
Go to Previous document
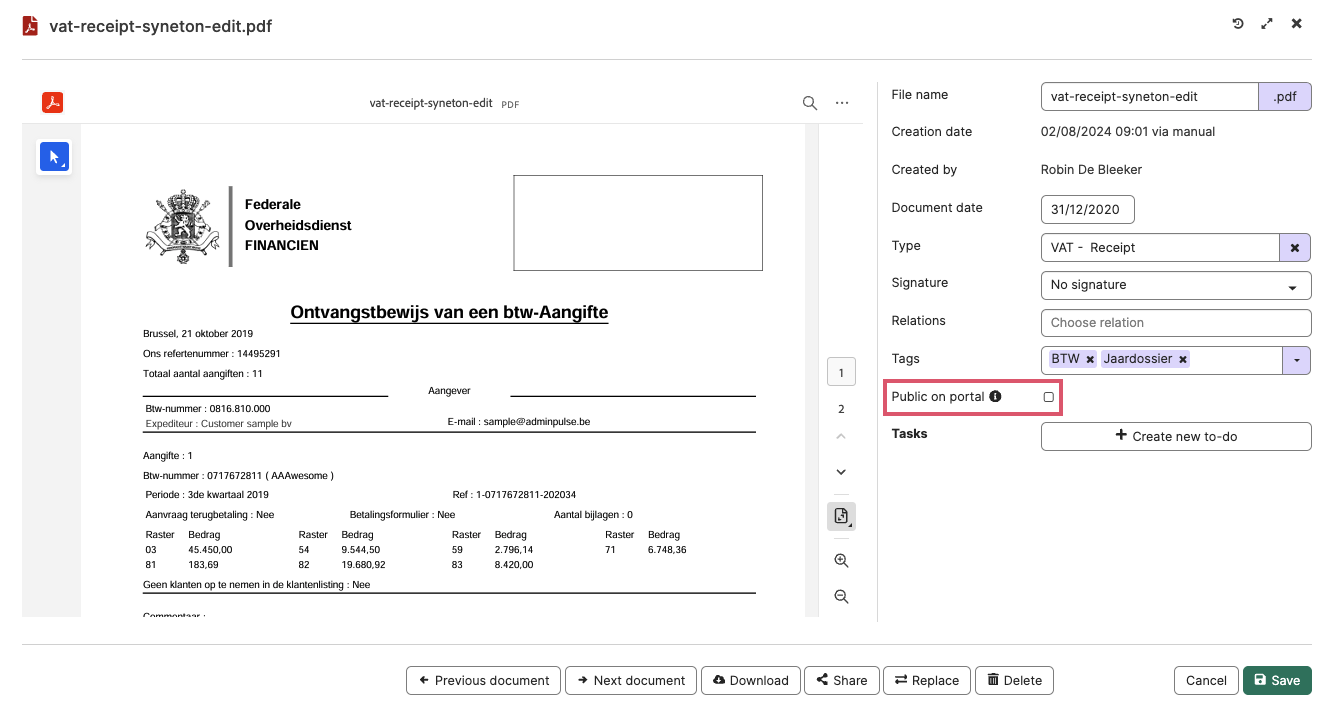click(484, 680)
